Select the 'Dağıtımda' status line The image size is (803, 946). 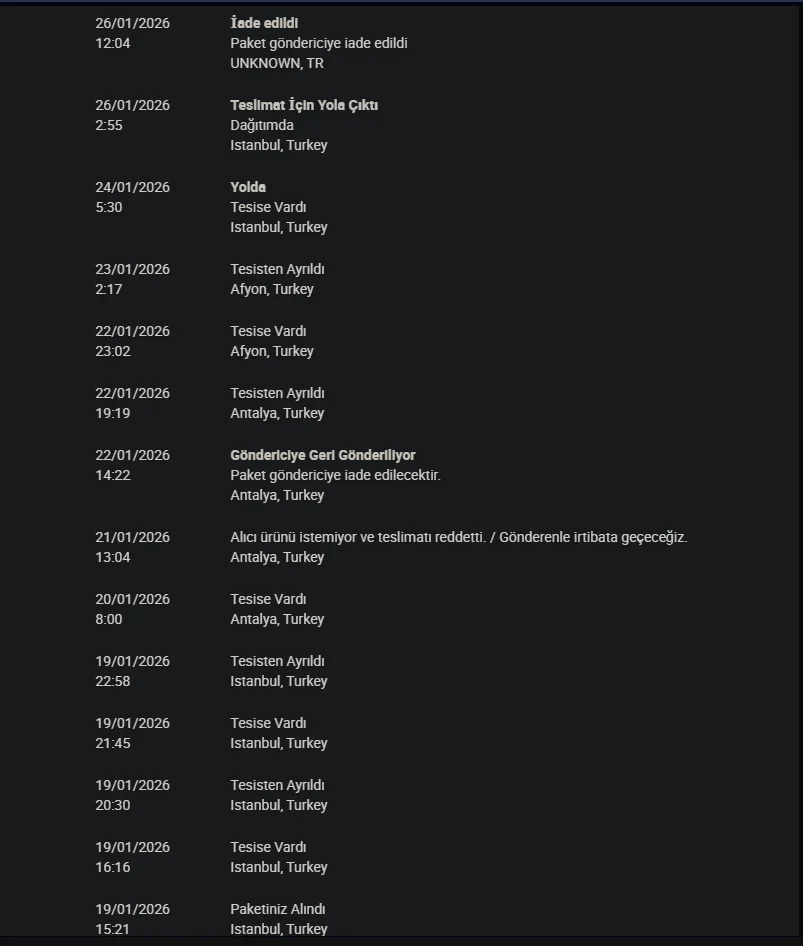pyautogui.click(x=262, y=125)
